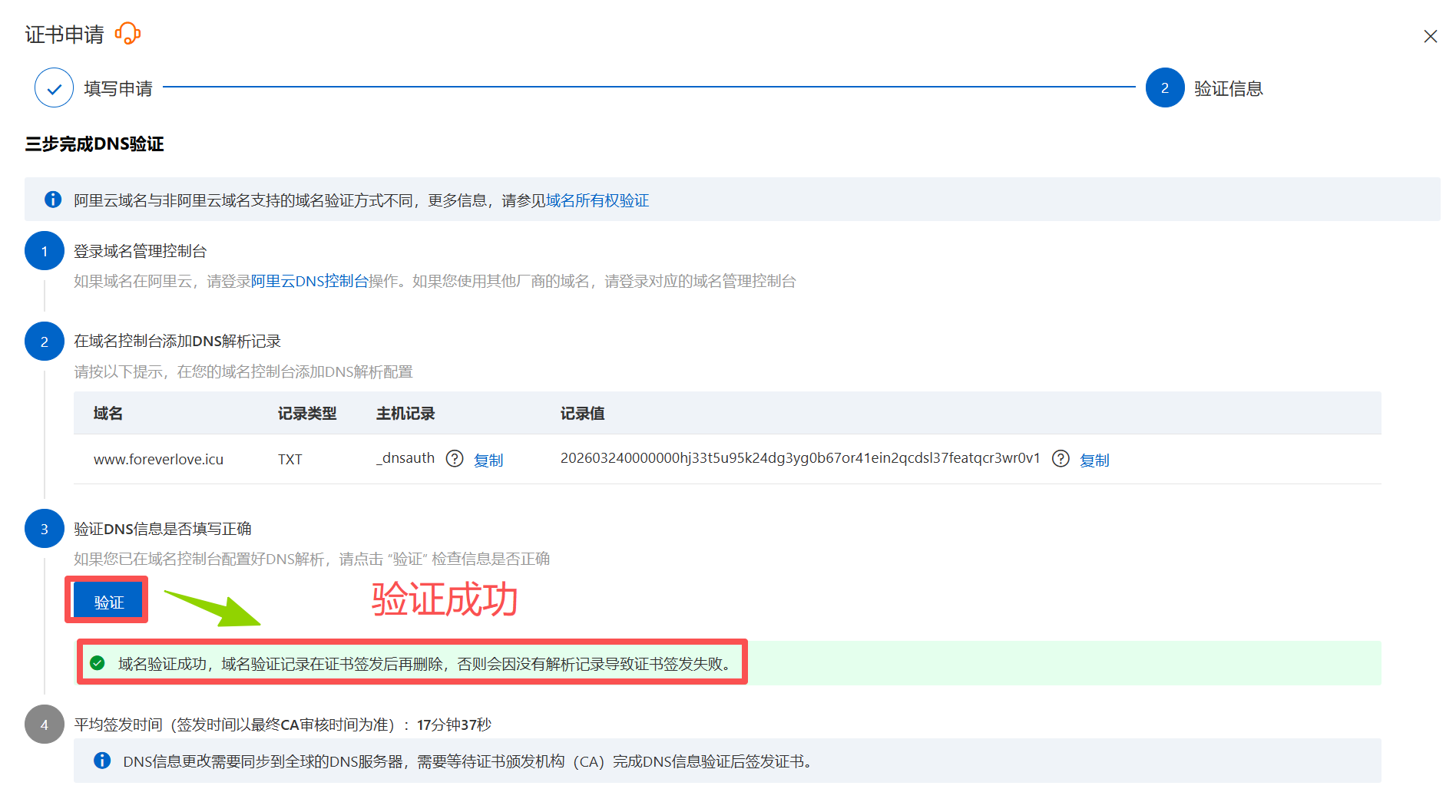Open the 域名所有权验证 help link
Viewport: 1456px width, 812px height.
(597, 200)
